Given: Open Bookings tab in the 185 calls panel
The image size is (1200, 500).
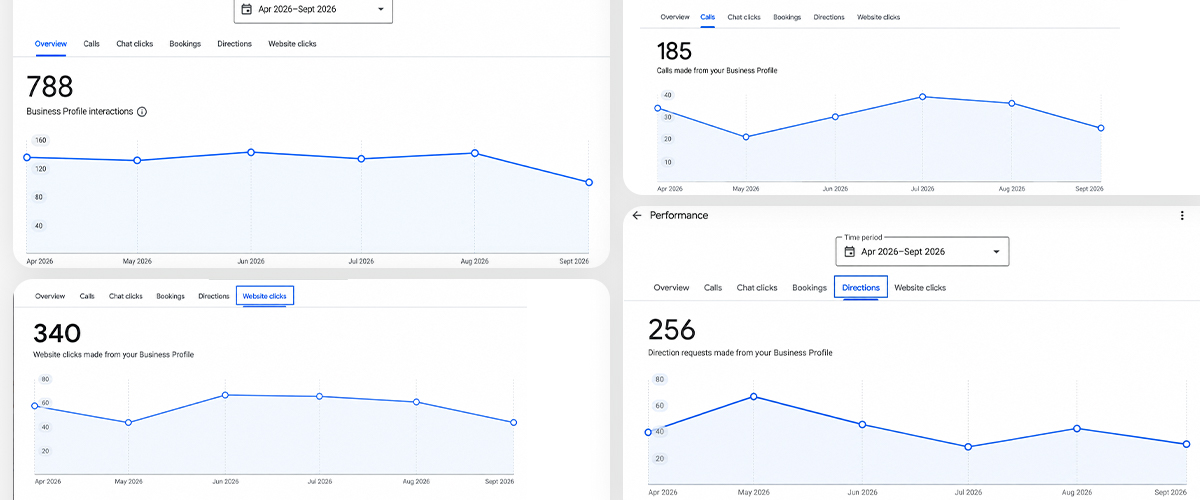Looking at the screenshot, I should [x=787, y=17].
